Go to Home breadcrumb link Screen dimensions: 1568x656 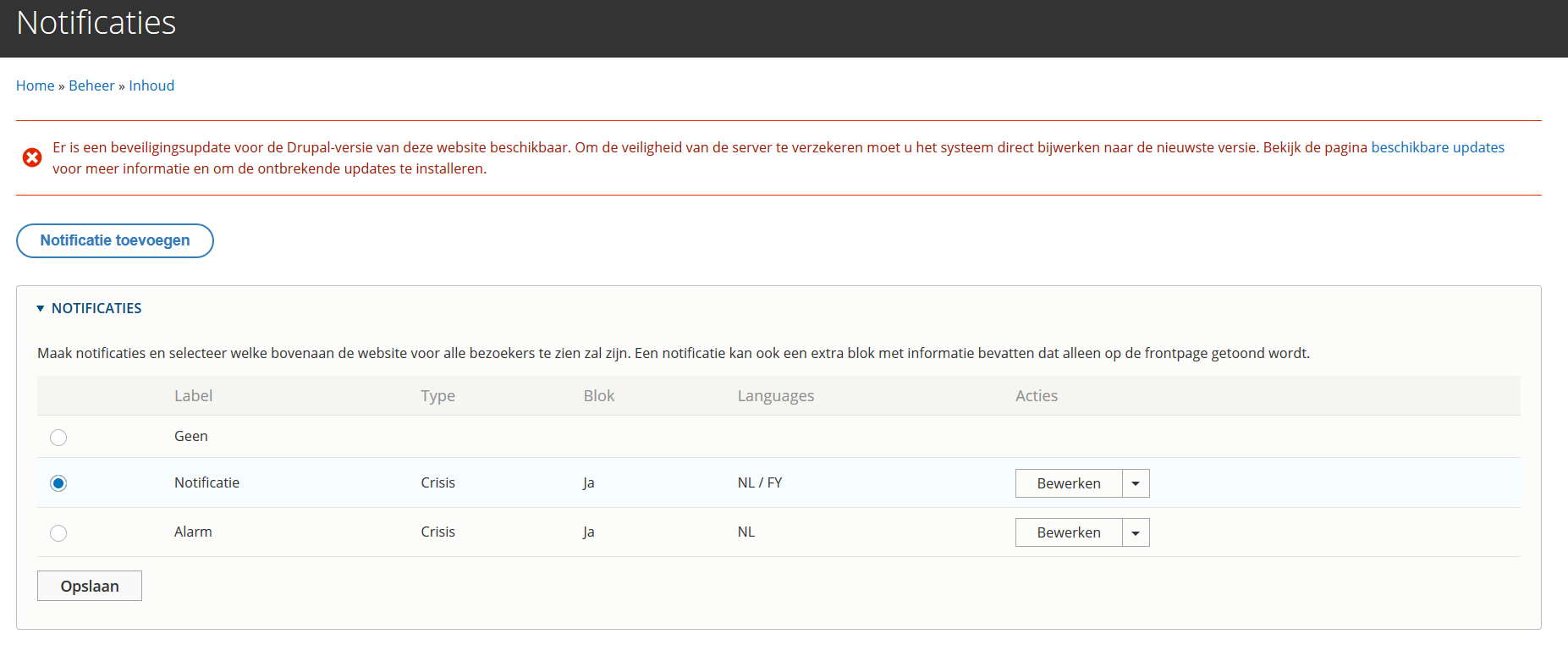pos(35,85)
